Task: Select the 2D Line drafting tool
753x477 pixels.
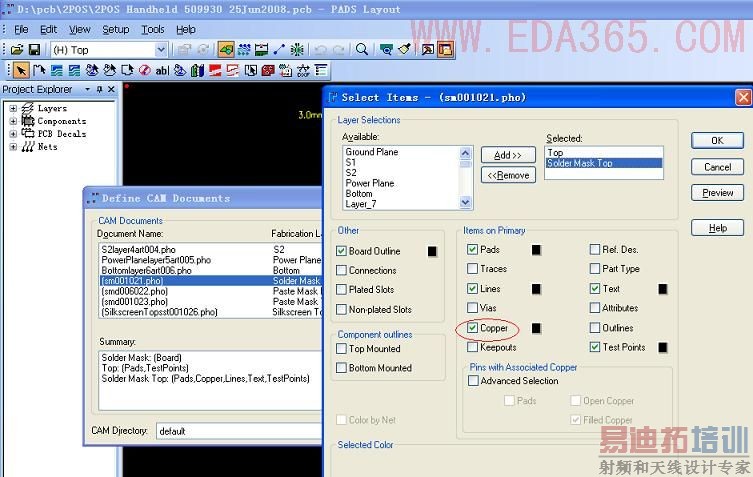Action: coord(39,71)
